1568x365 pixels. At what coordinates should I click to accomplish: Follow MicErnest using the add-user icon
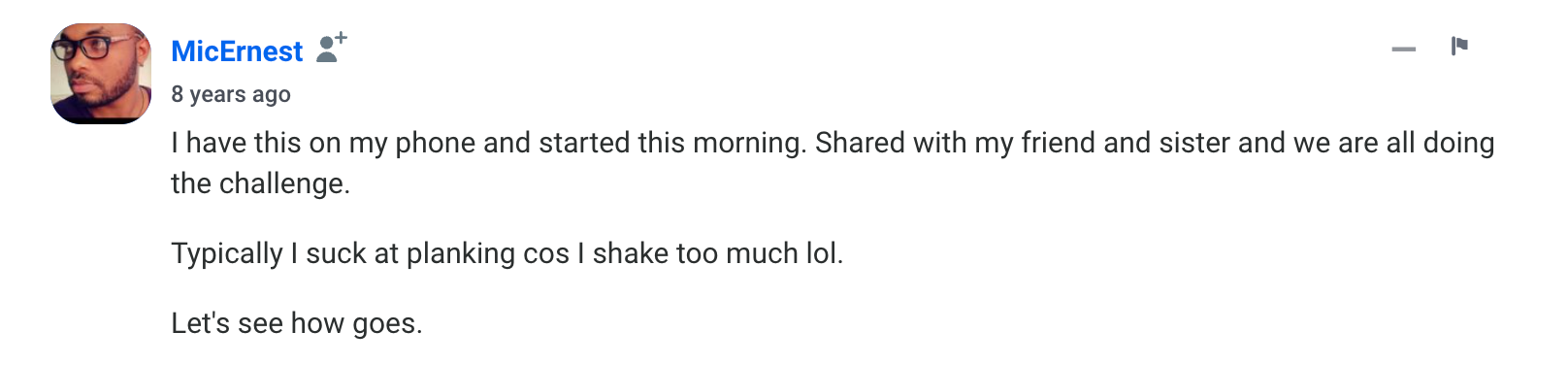(x=332, y=48)
